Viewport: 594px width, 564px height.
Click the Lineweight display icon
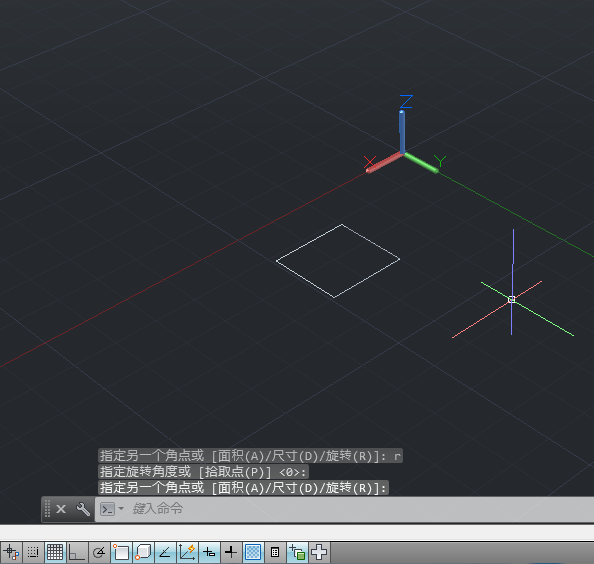pos(231,552)
